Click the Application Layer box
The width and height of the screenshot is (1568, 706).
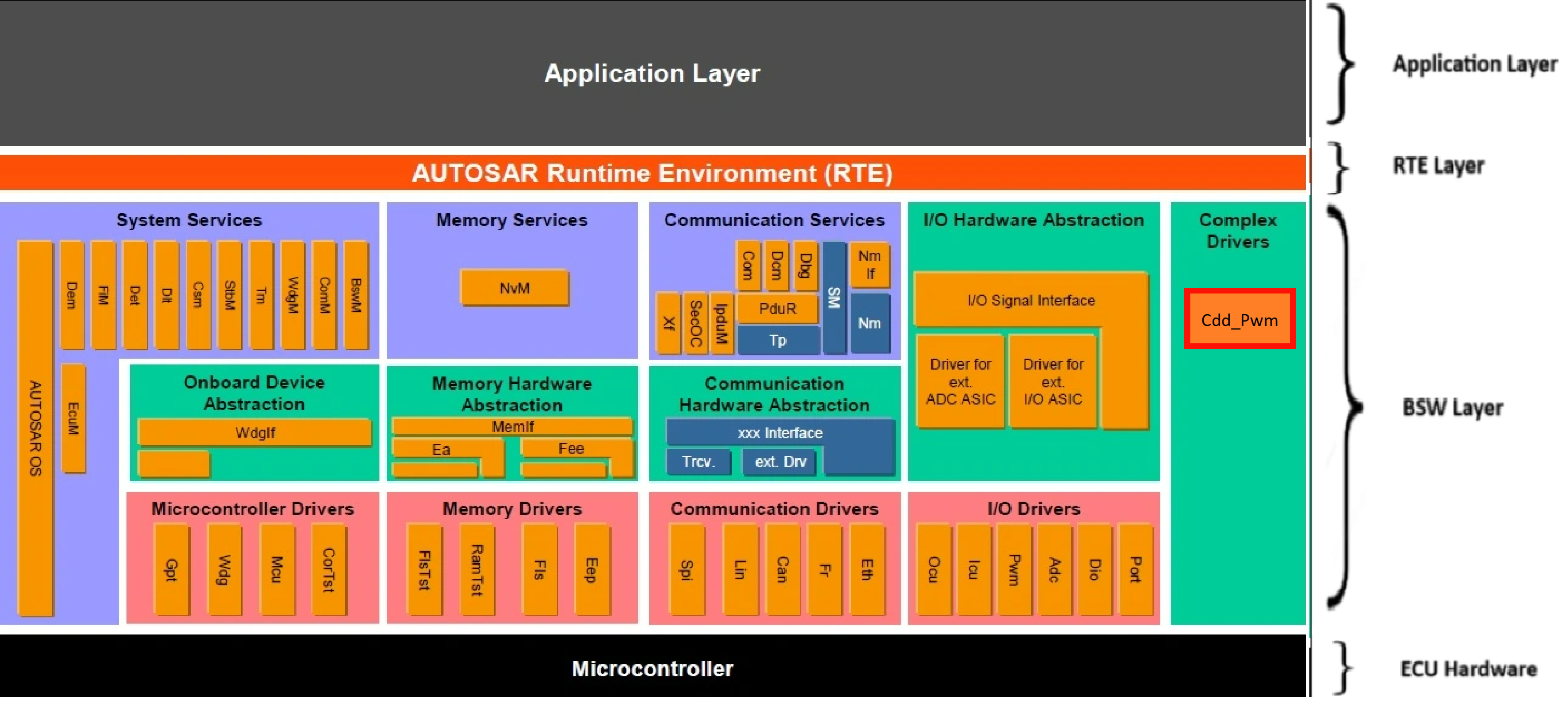click(x=652, y=73)
